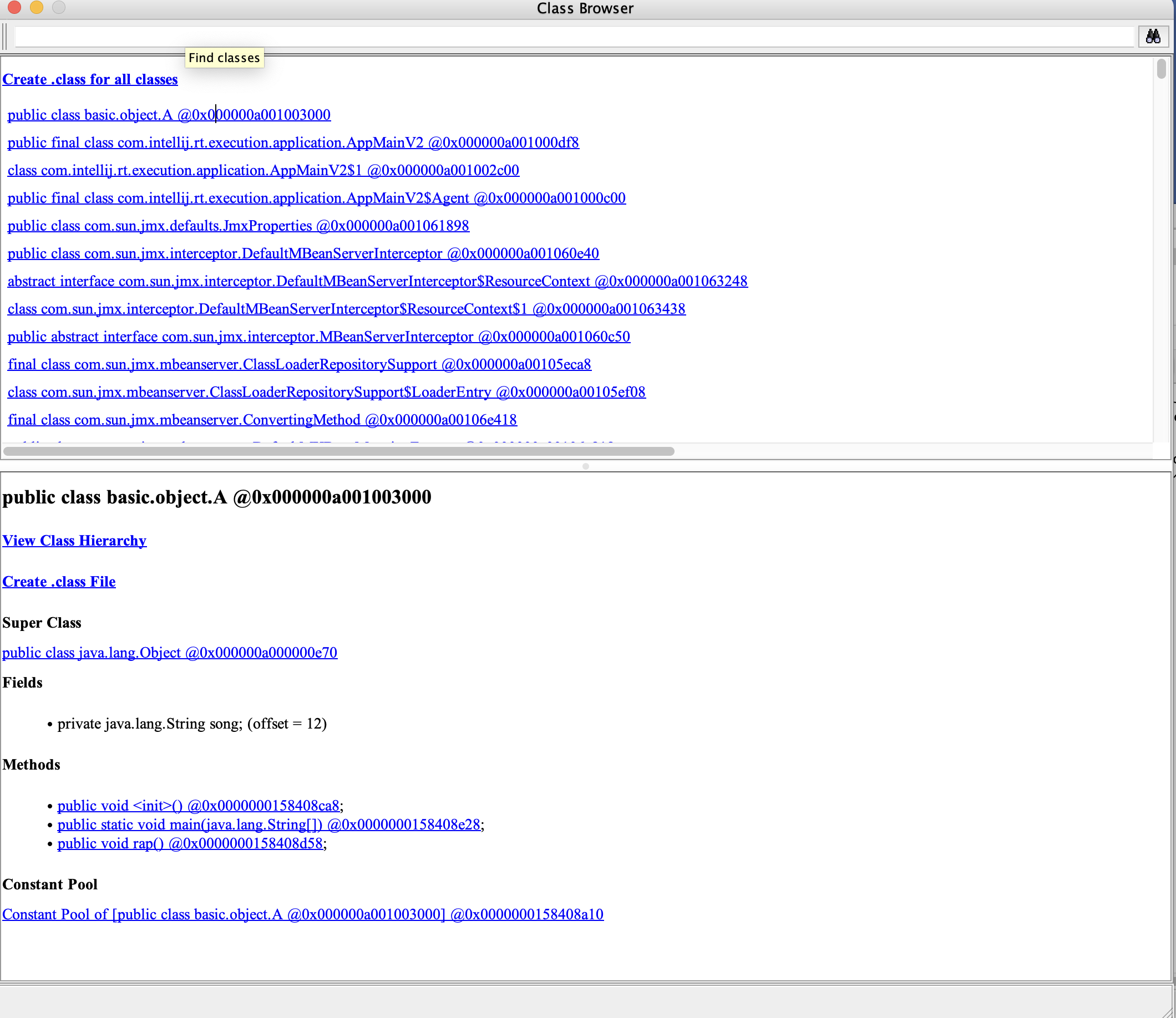The image size is (1176, 1018).
Task: Open ClassLoaderRepositorySupport$LoaderEntry class link
Action: point(326,393)
